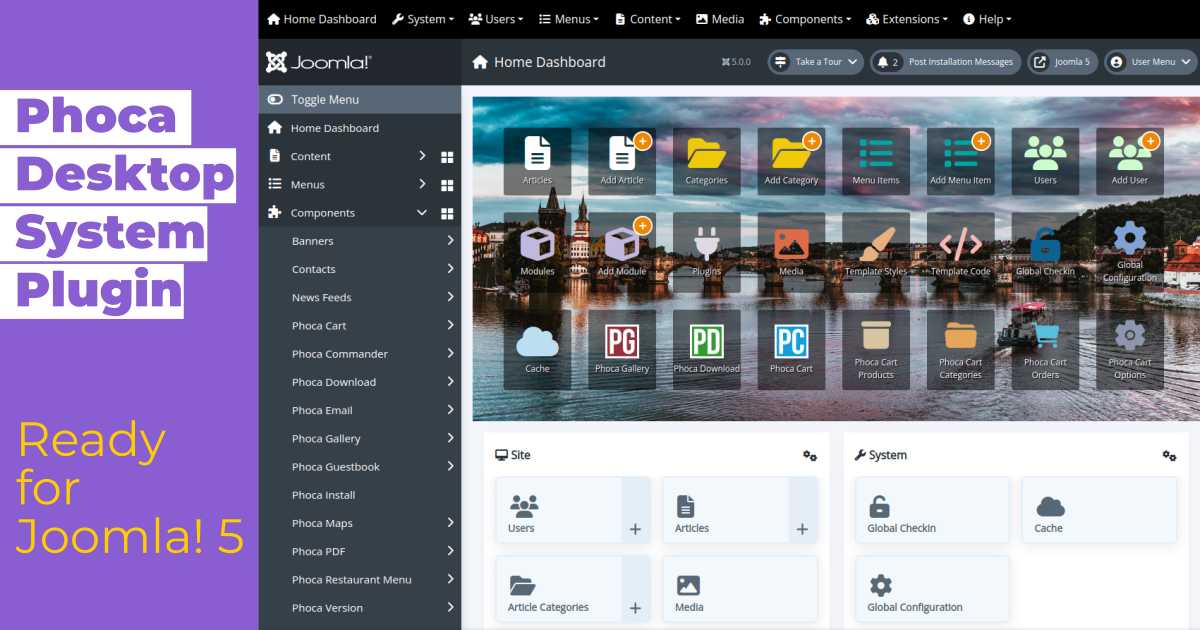The width and height of the screenshot is (1200, 630).
Task: Open the Phoca Cart PC icon
Action: pyautogui.click(x=791, y=349)
